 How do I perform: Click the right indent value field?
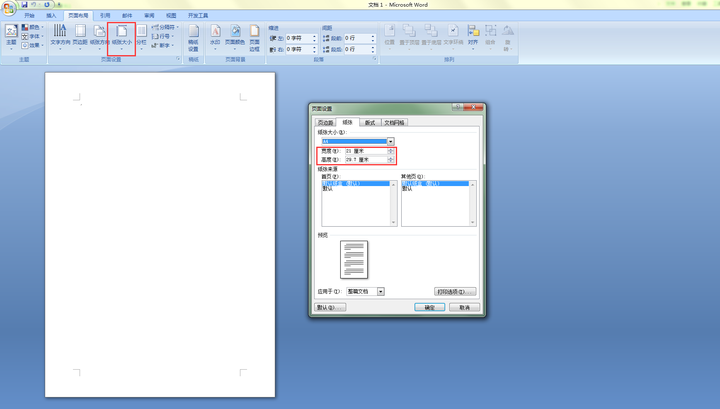click(x=298, y=49)
